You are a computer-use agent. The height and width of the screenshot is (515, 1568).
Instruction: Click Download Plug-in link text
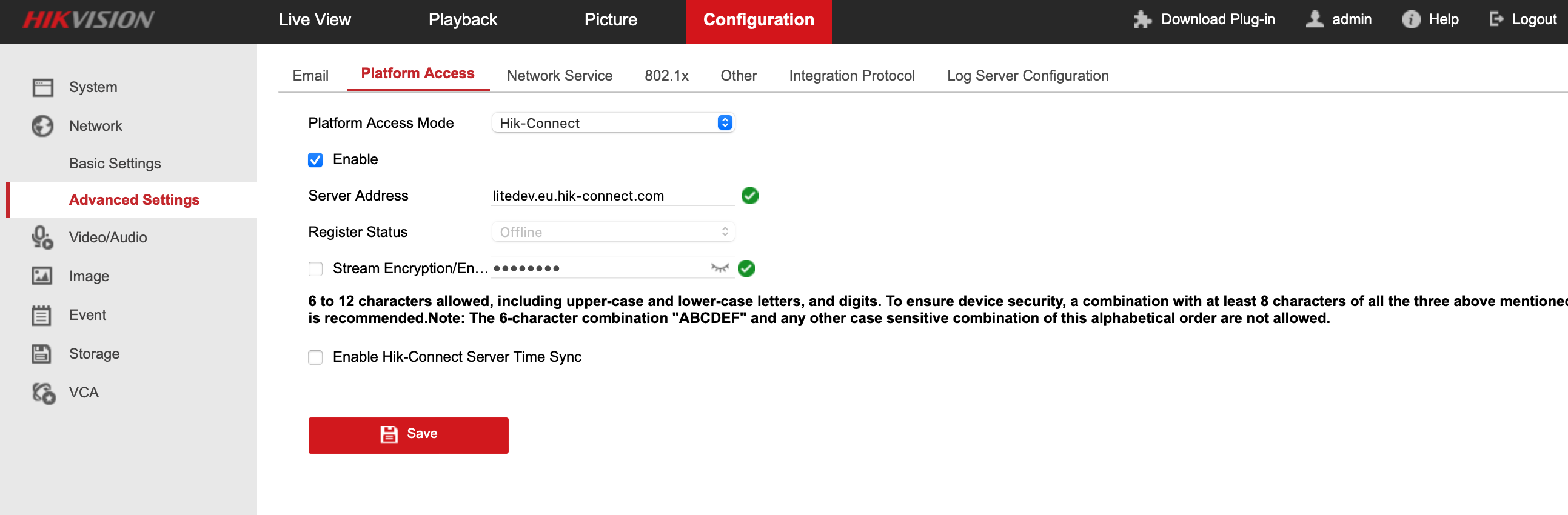click(1218, 19)
